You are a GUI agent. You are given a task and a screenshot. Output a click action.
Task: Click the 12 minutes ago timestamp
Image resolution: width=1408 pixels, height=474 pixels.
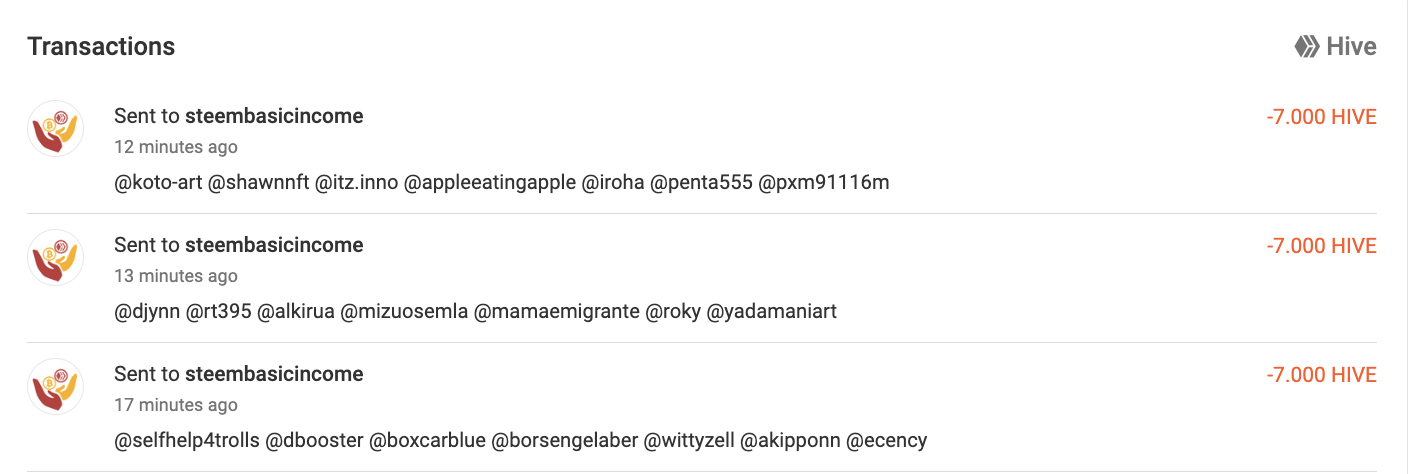click(x=176, y=147)
